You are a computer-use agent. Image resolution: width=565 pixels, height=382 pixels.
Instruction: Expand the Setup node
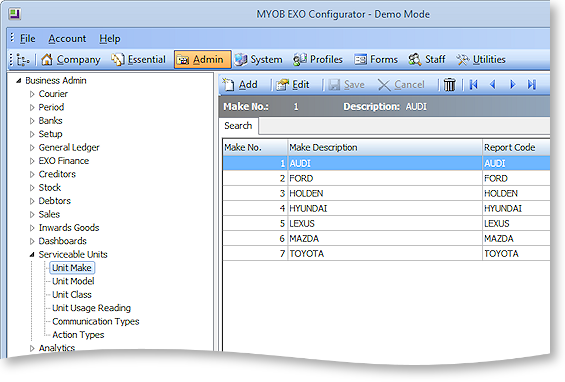[32, 134]
